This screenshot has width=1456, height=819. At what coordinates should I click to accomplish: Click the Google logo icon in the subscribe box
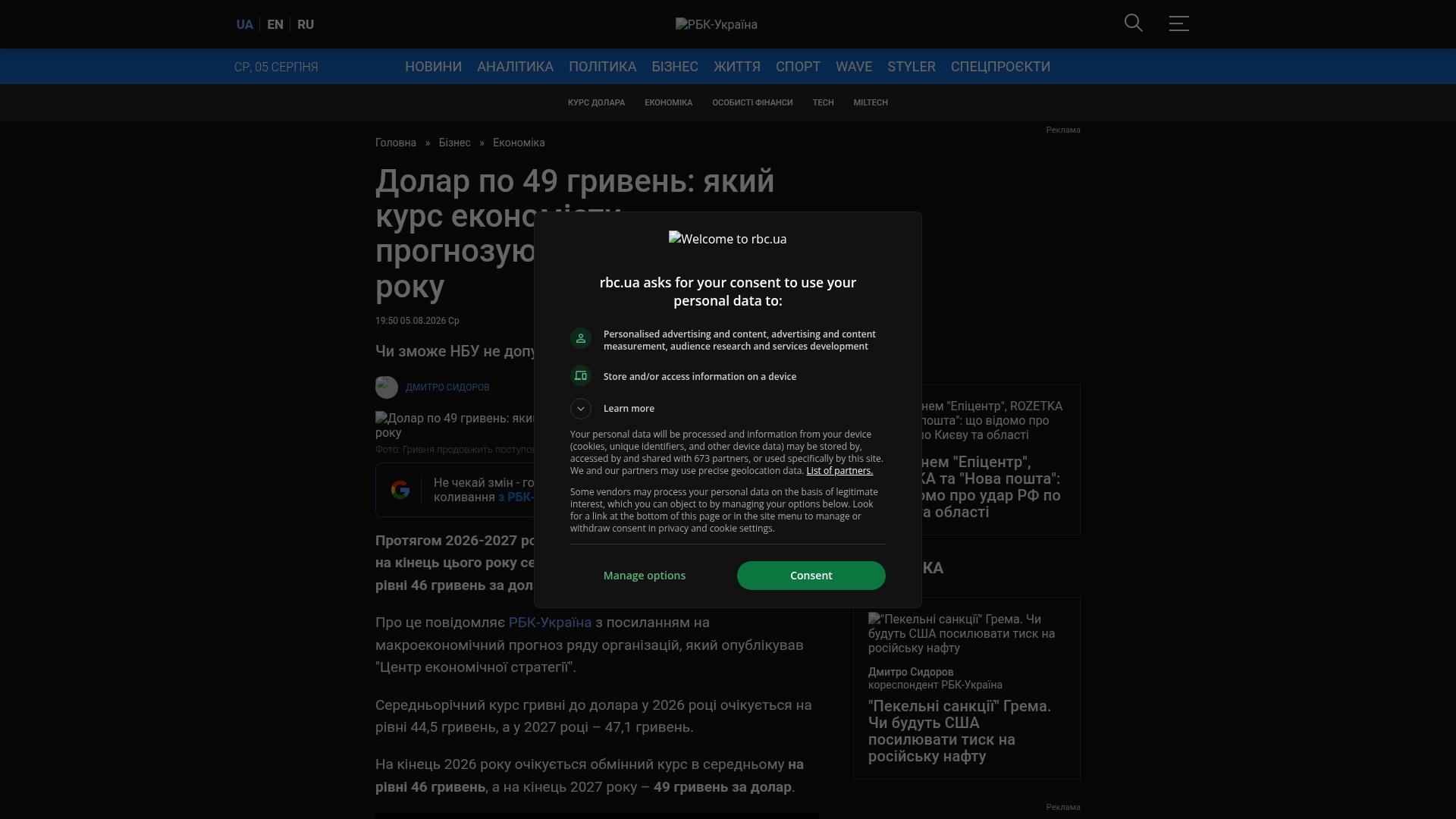pos(400,490)
